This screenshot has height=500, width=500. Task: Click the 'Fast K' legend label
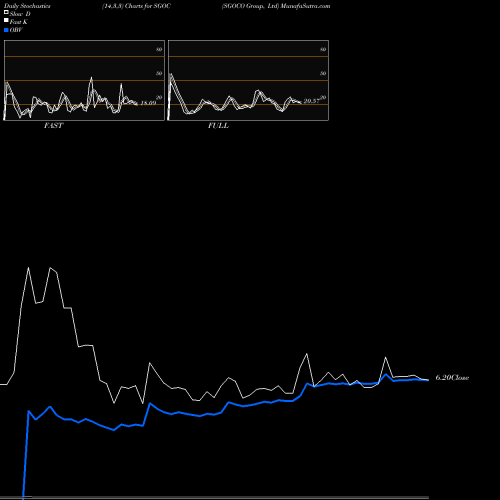click(18, 22)
